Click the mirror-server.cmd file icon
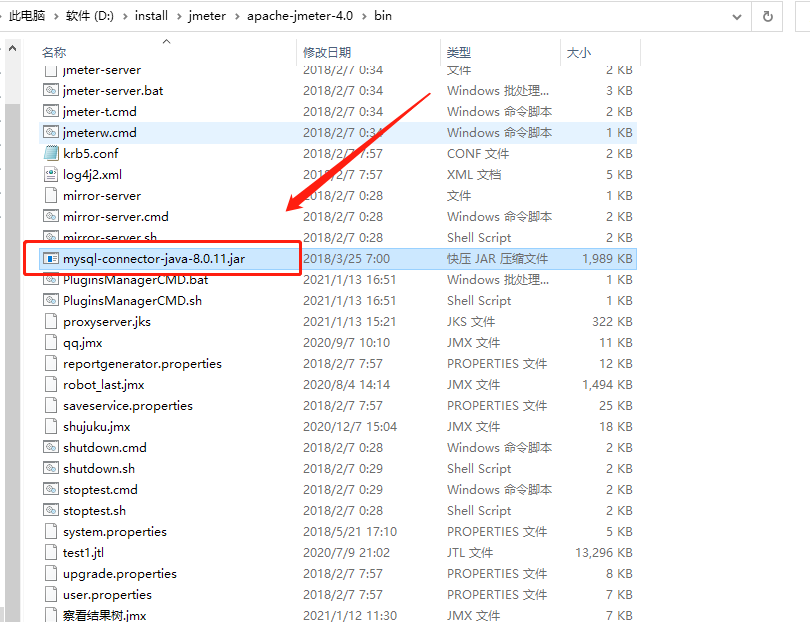810x622 pixels. coord(51,216)
